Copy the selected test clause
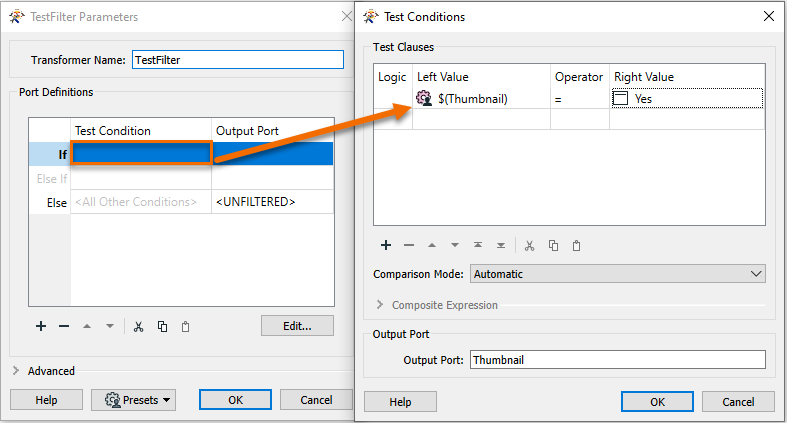Image resolution: width=787 pixels, height=423 pixels. click(553, 245)
